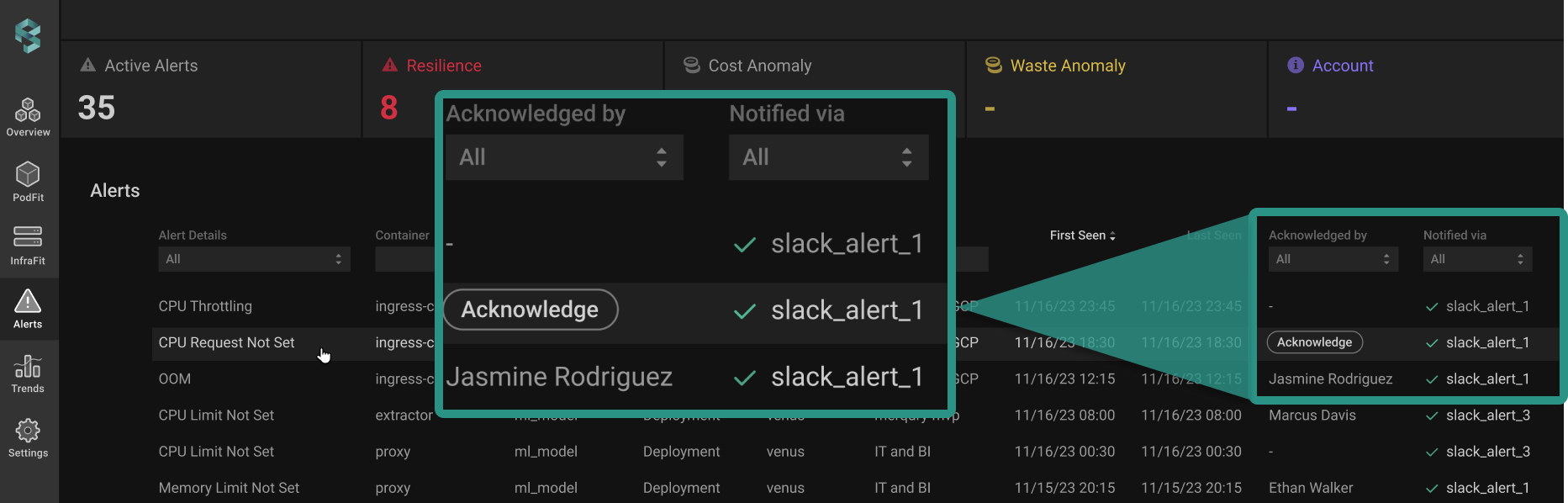Select the Resilience alerts tab

(443, 66)
